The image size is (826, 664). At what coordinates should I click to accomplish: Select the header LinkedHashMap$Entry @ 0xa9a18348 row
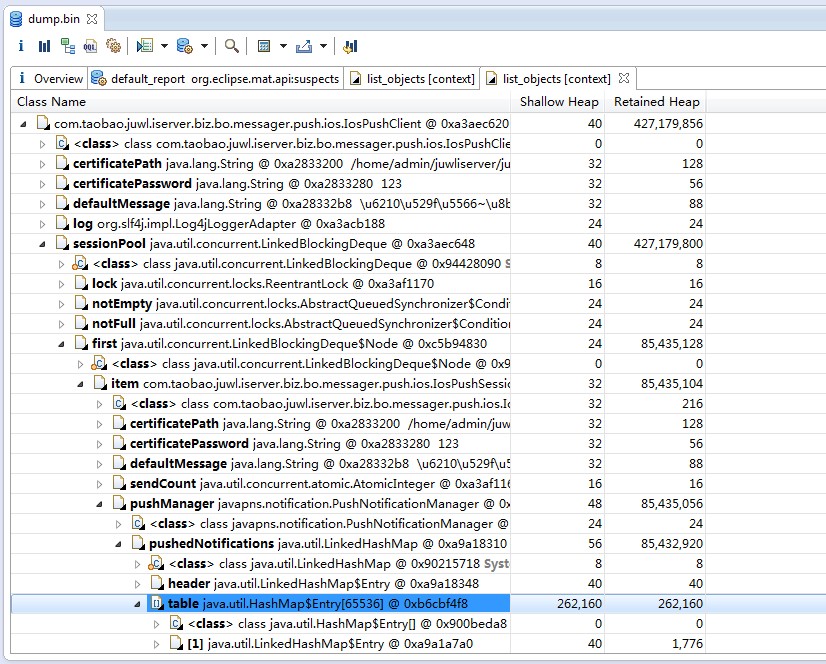coord(358,583)
